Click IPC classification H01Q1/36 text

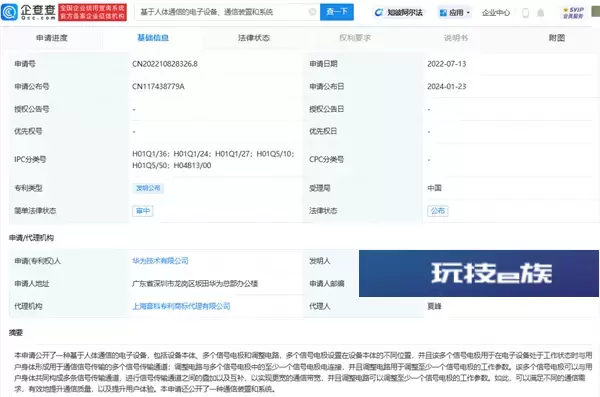click(150, 154)
